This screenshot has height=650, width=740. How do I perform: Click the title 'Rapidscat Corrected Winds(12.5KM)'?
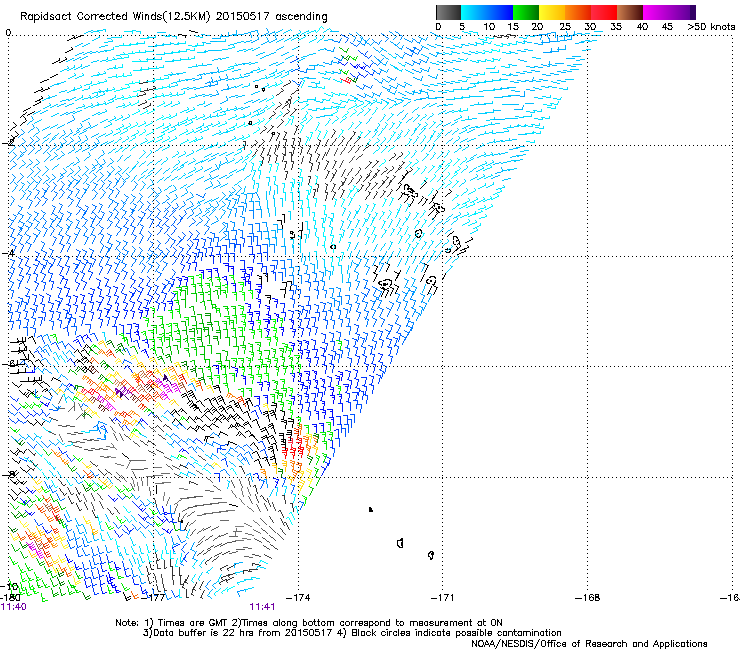click(x=116, y=17)
